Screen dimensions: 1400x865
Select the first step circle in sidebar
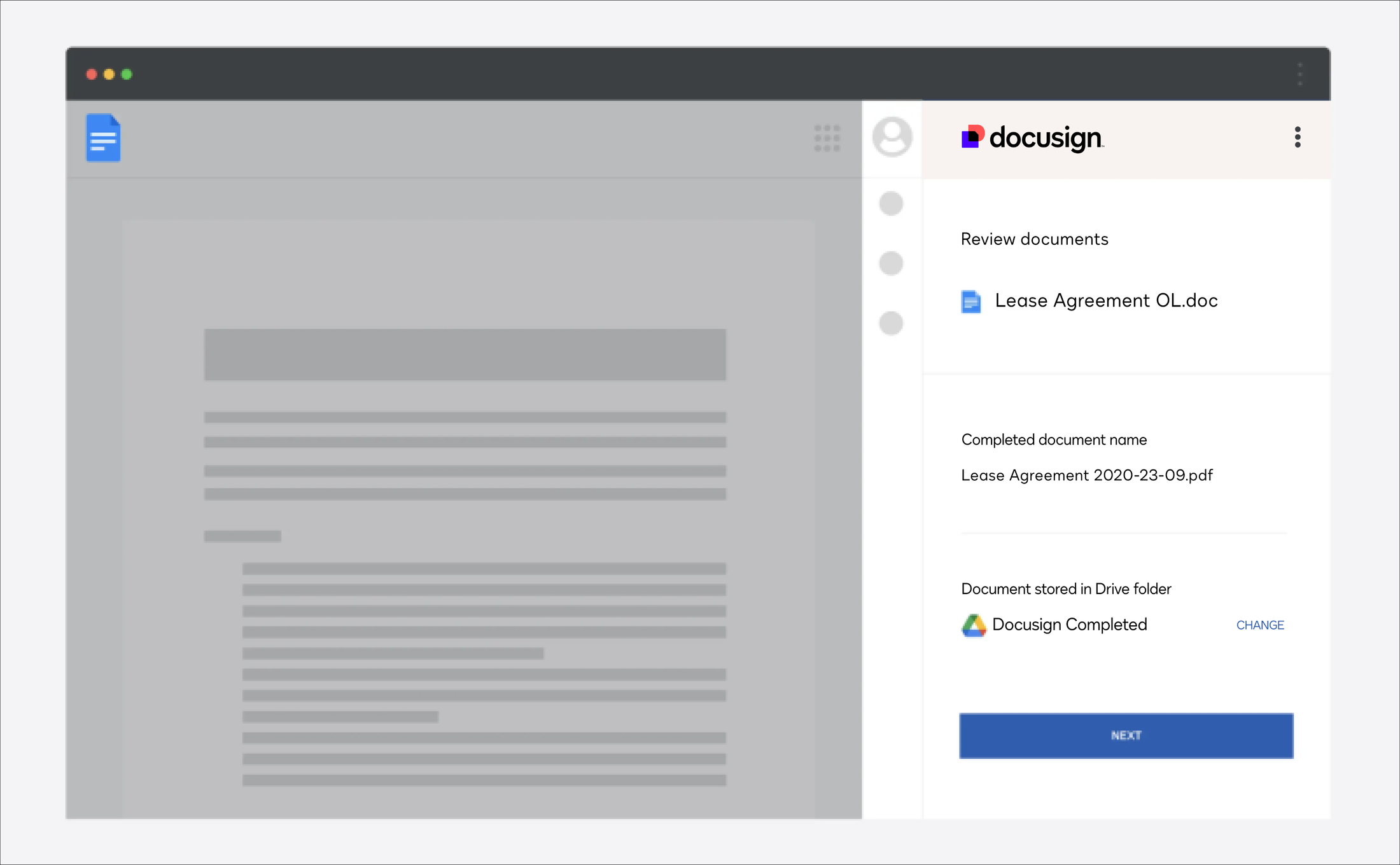(x=891, y=204)
